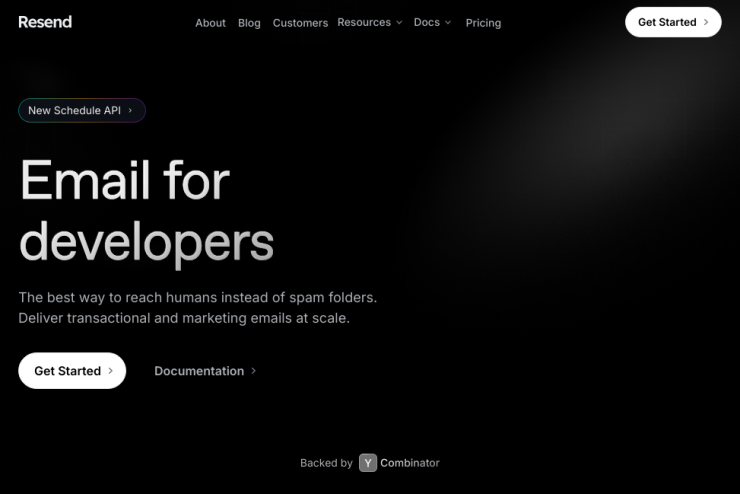The width and height of the screenshot is (740, 494).
Task: Open the Blog link
Action: point(249,23)
